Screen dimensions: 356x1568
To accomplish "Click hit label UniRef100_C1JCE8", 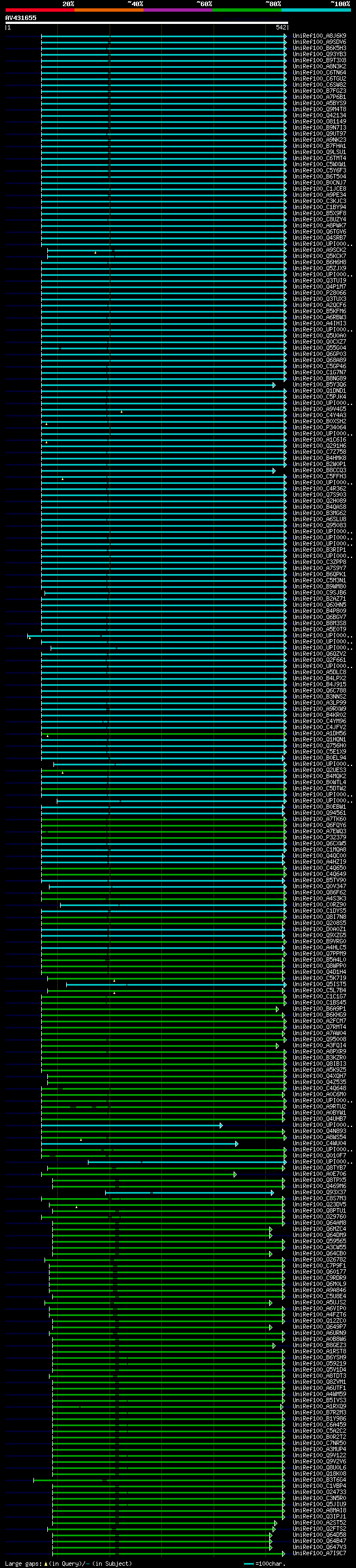I will pyautogui.click(x=319, y=189).
